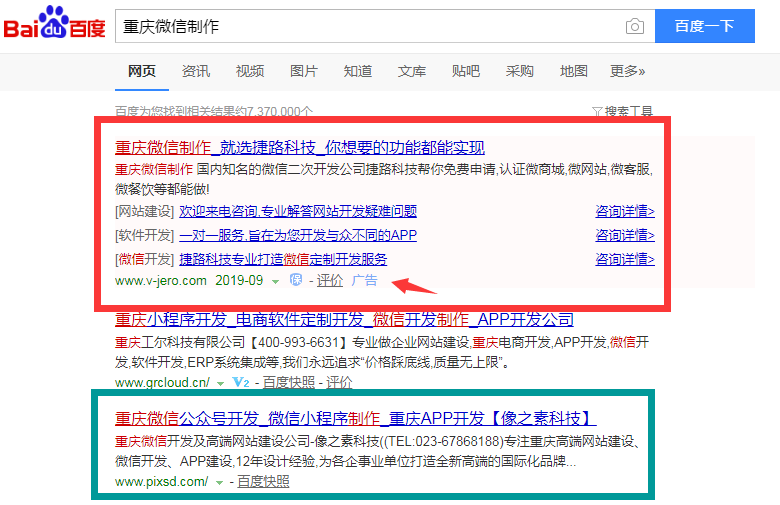This screenshot has height=505, width=780.
Task: Click the www.v-jero.com URL text
Action: [161, 281]
